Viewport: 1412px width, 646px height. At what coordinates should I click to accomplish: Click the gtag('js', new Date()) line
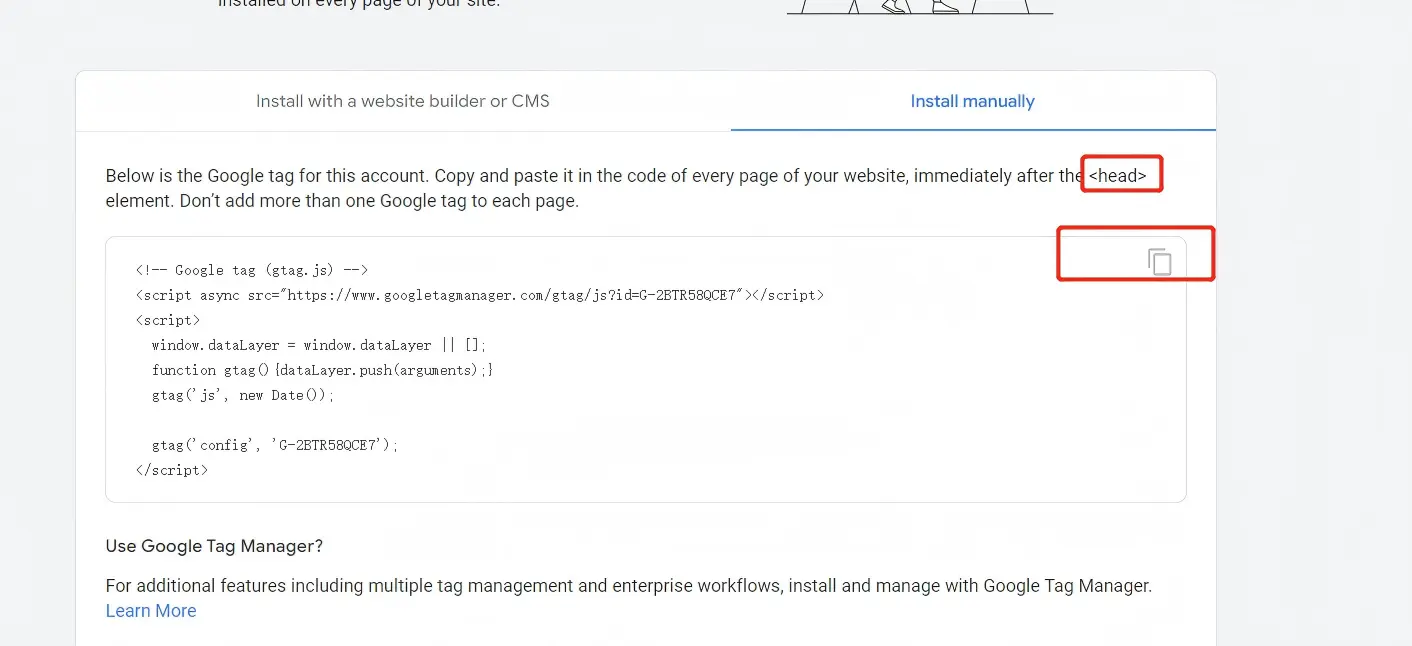tap(243, 395)
